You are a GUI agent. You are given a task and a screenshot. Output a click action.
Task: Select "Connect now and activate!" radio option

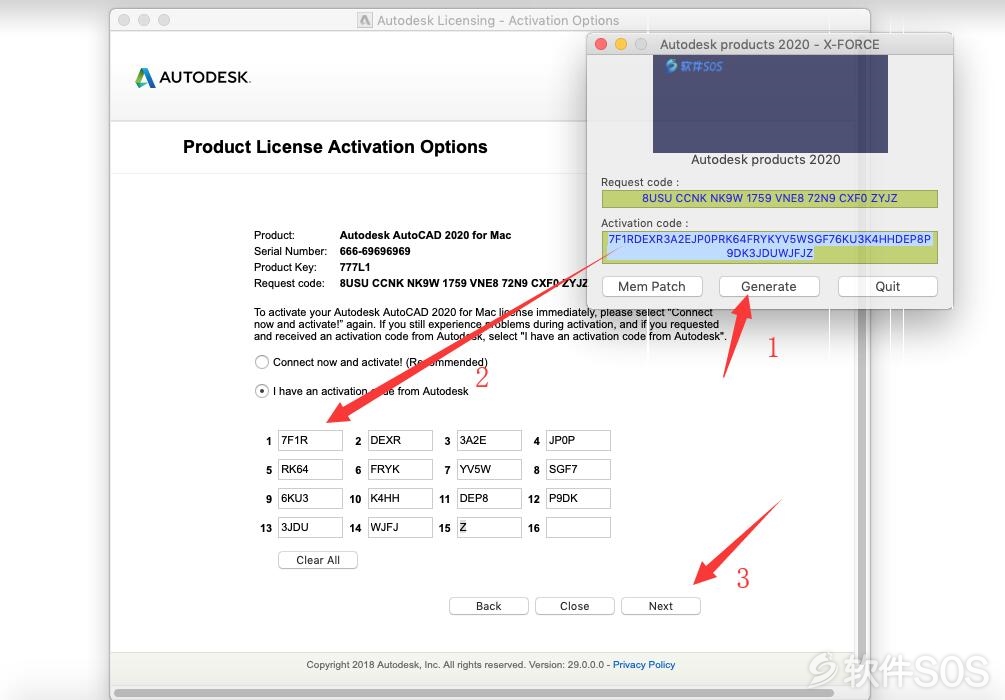pyautogui.click(x=262, y=362)
